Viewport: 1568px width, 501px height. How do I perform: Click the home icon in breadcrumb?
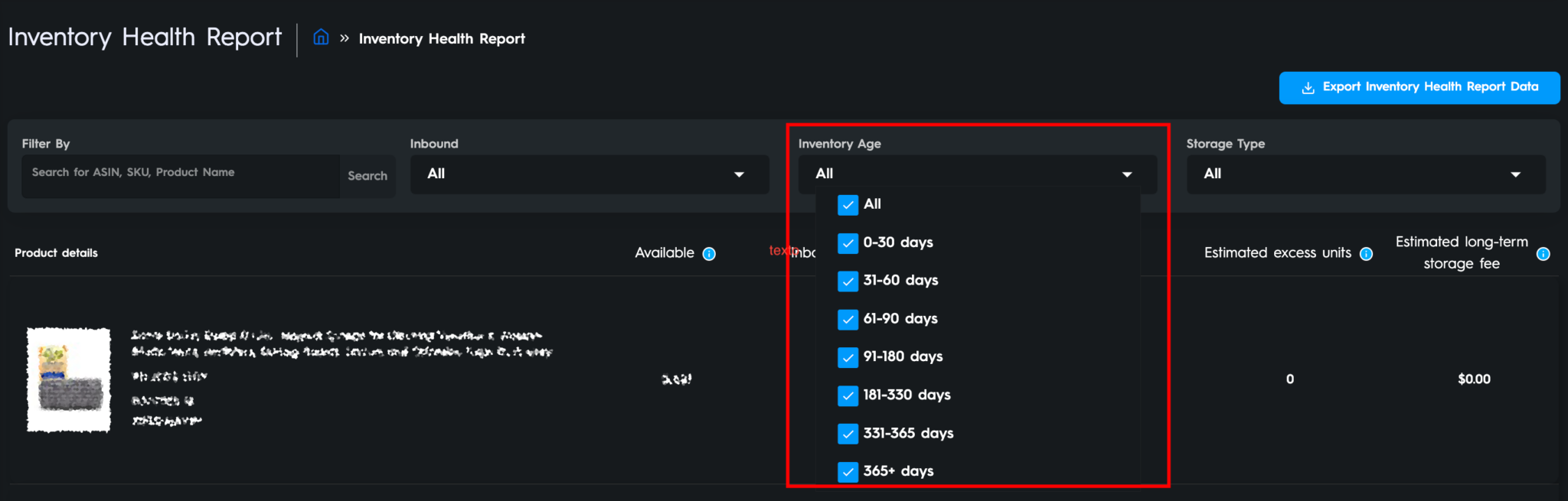pyautogui.click(x=321, y=37)
